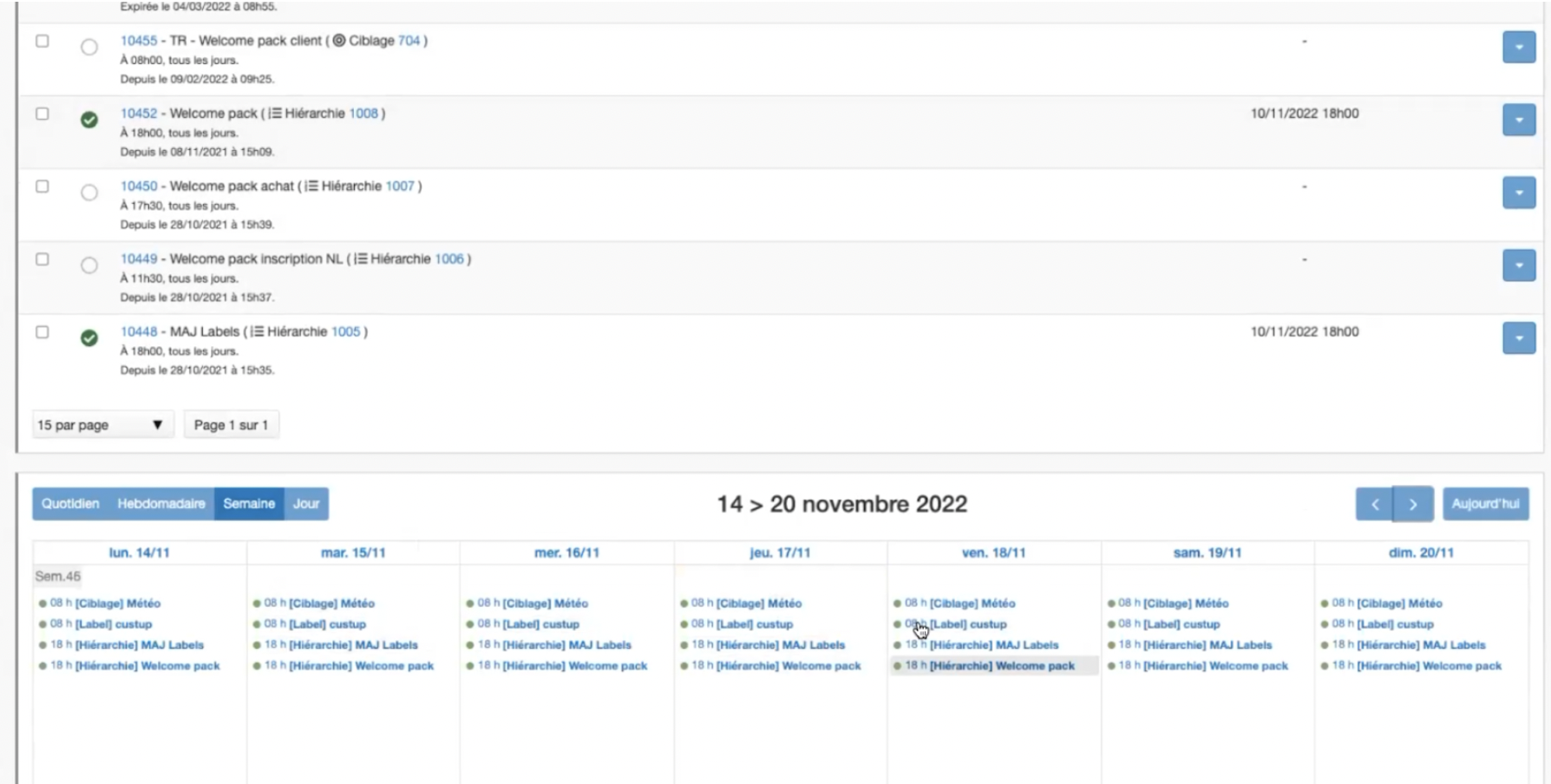Open actions dropdown for row 10455
Screen dimensions: 1551x784
pos(1519,47)
